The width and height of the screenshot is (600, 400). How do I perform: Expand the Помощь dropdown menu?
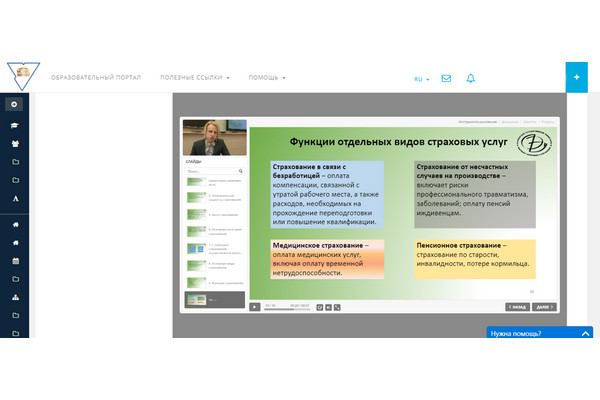tap(267, 77)
